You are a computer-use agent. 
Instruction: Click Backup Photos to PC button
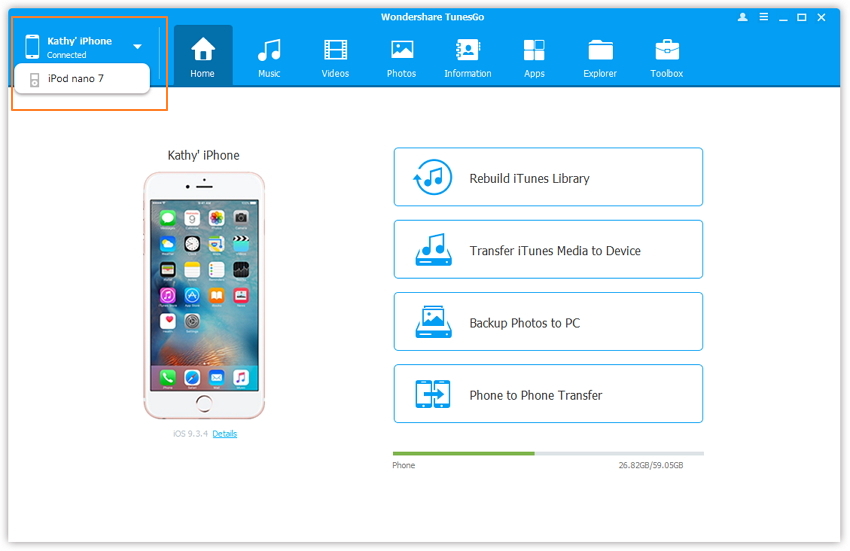(x=548, y=322)
